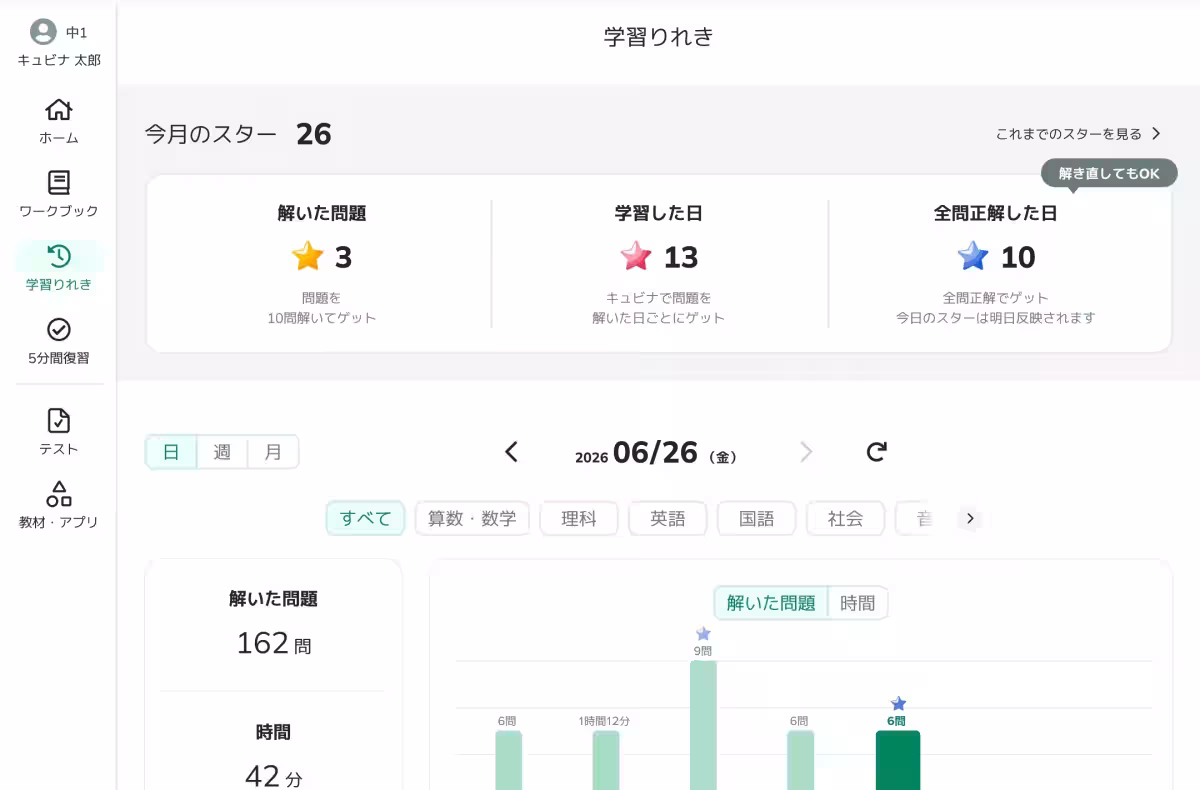Click the star above the 9問 bar

(703, 633)
